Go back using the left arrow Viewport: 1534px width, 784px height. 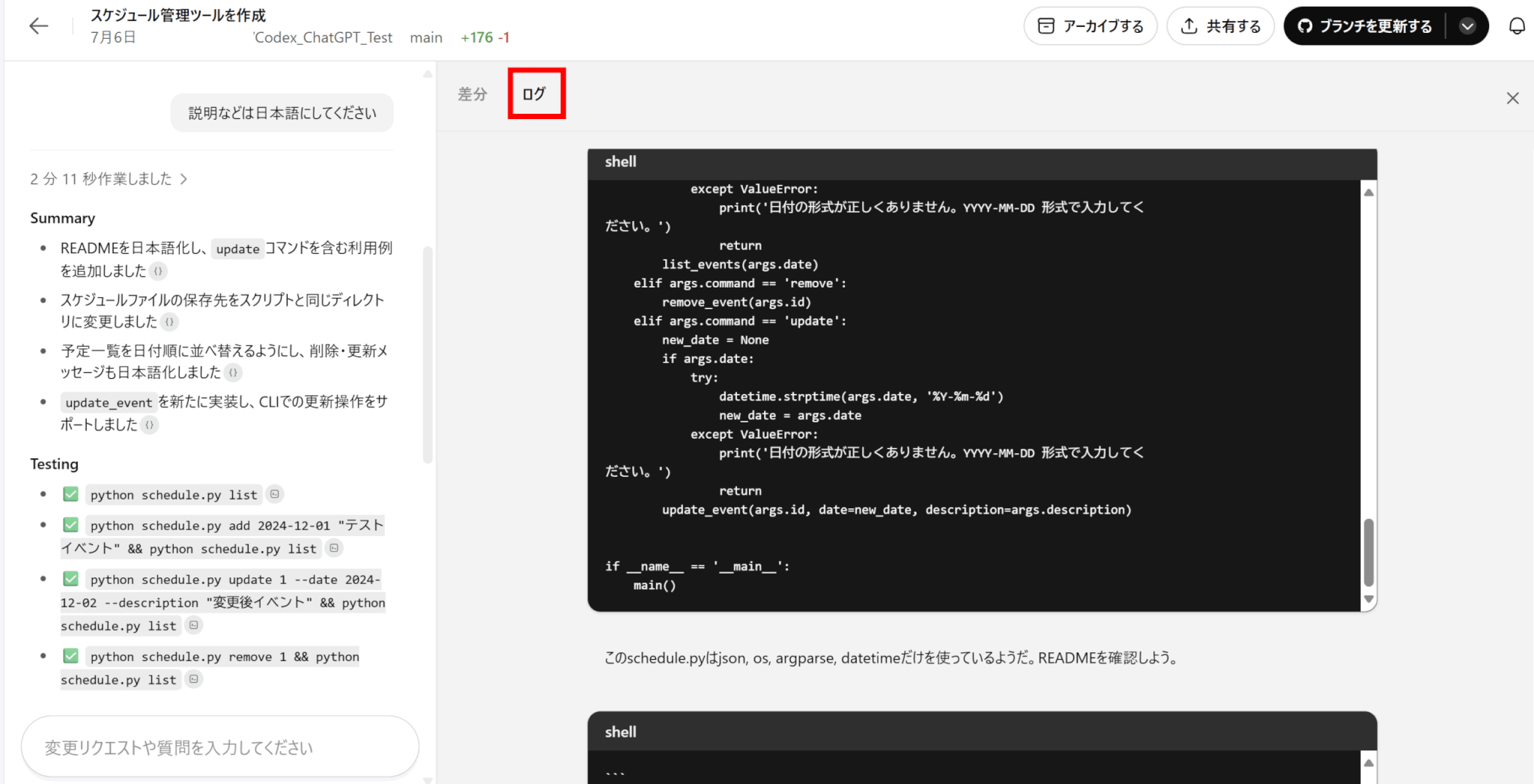pyautogui.click(x=38, y=26)
